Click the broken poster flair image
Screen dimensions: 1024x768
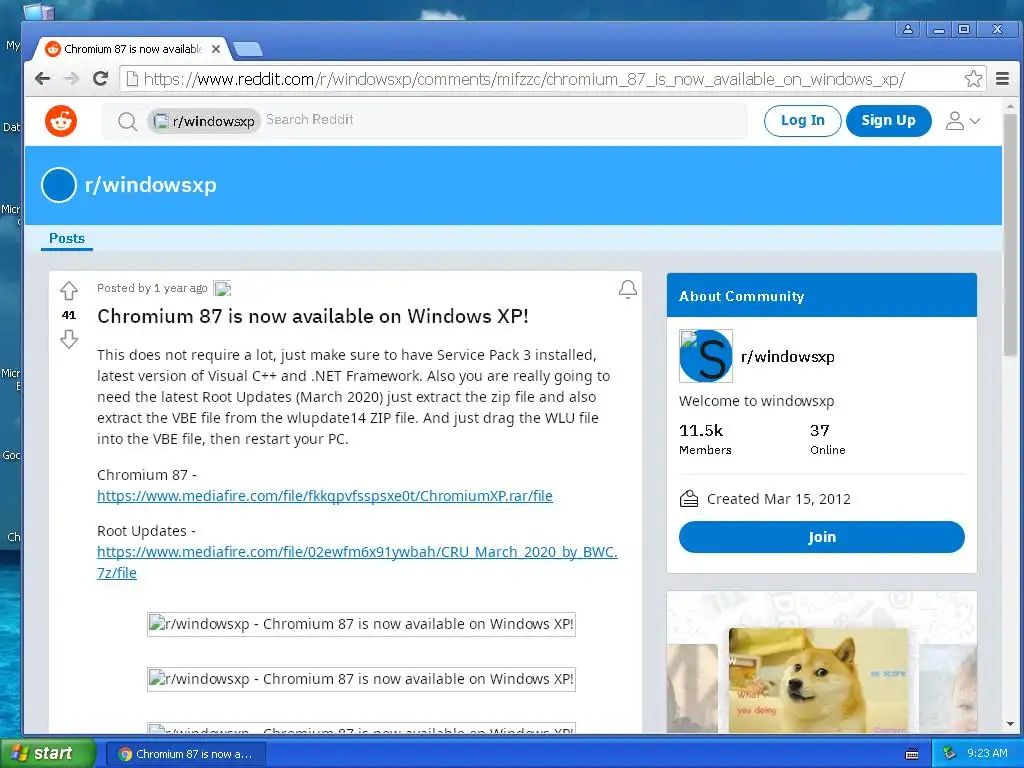(222, 288)
